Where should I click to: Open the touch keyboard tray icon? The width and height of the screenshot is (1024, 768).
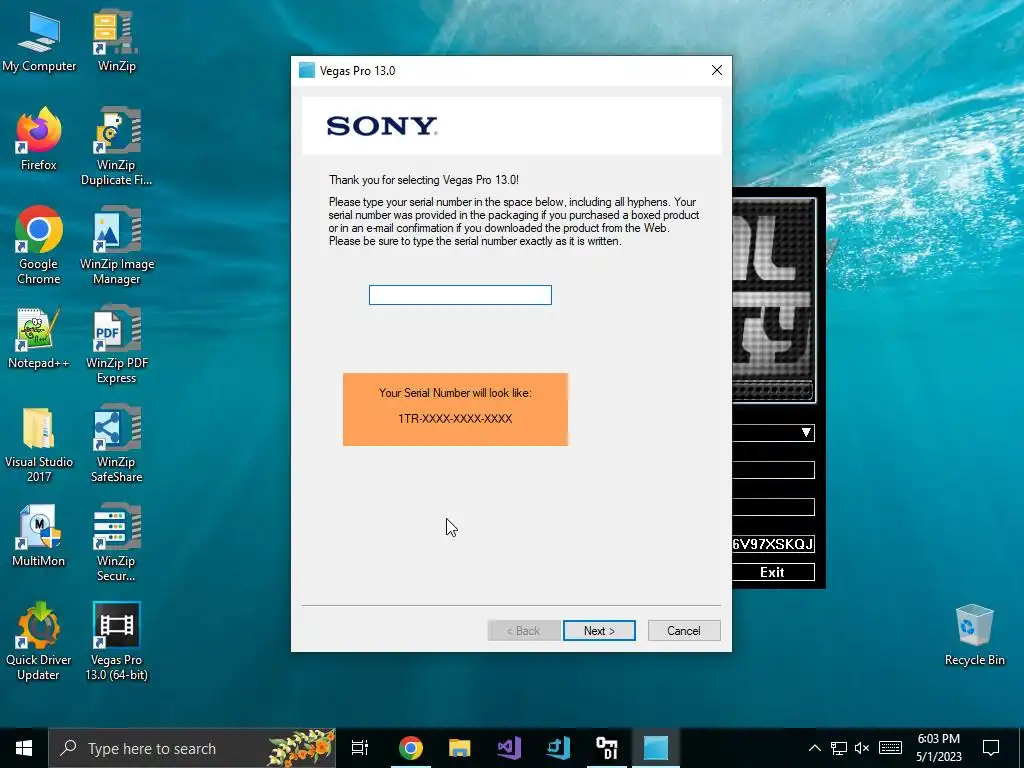pyautogui.click(x=890, y=748)
